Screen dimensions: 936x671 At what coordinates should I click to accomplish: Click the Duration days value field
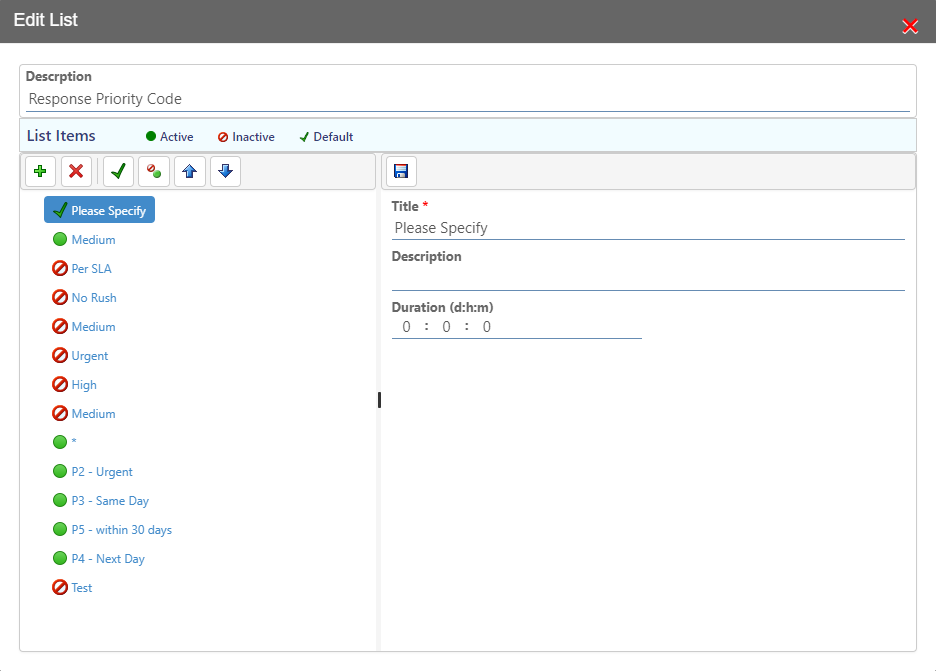(x=407, y=327)
